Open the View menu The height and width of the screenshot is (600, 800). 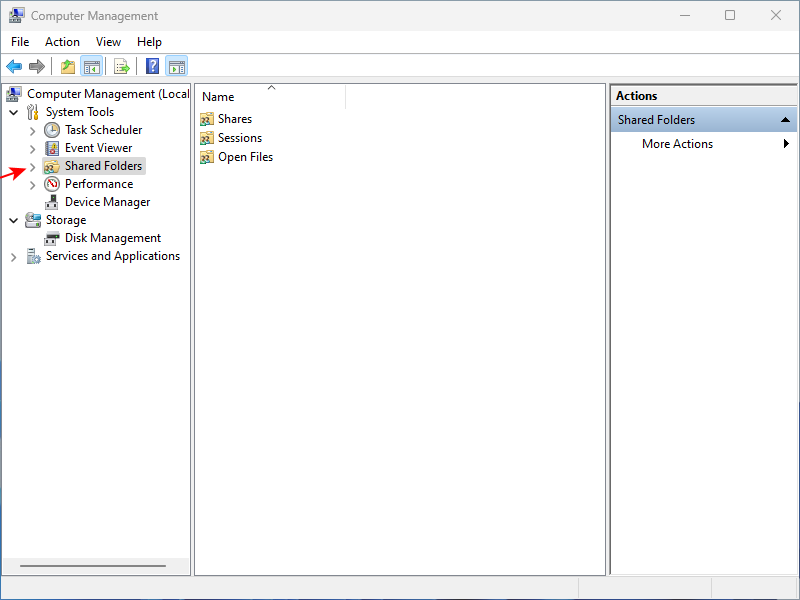108,42
